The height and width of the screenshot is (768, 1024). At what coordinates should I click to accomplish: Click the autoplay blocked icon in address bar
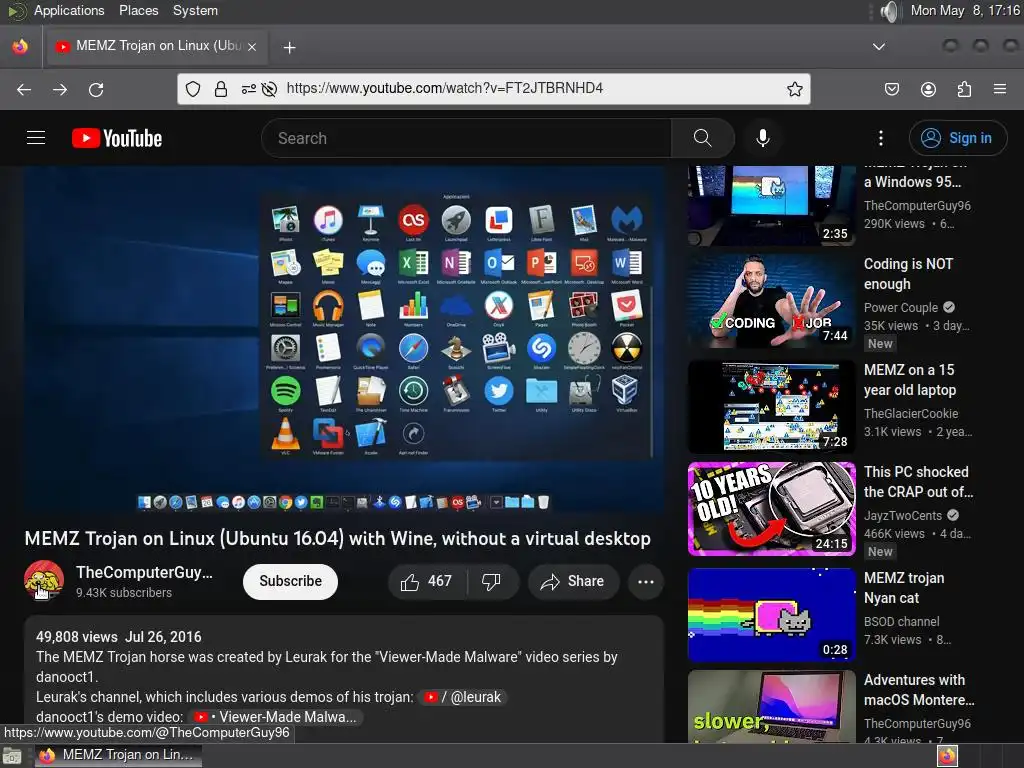[269, 89]
